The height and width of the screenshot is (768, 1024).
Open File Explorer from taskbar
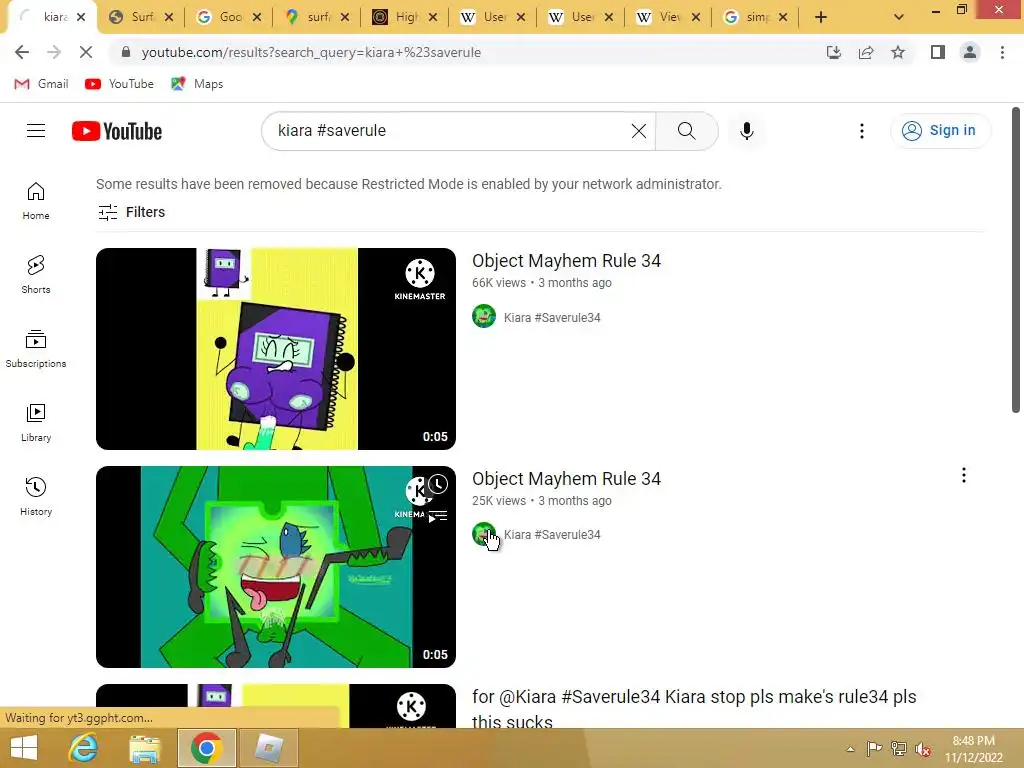[x=144, y=748]
